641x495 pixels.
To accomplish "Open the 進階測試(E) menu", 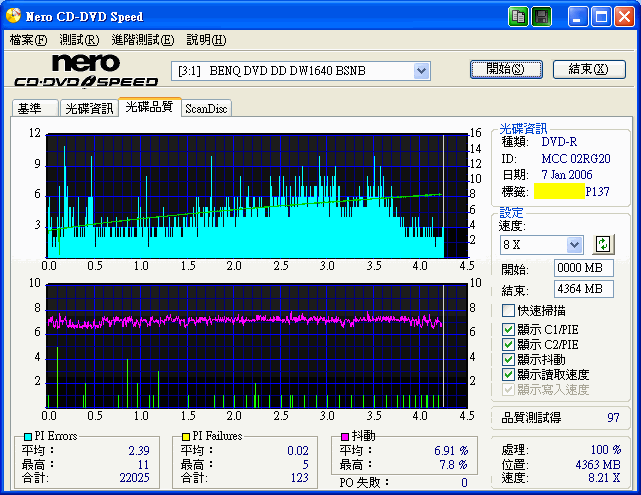I will 143,40.
